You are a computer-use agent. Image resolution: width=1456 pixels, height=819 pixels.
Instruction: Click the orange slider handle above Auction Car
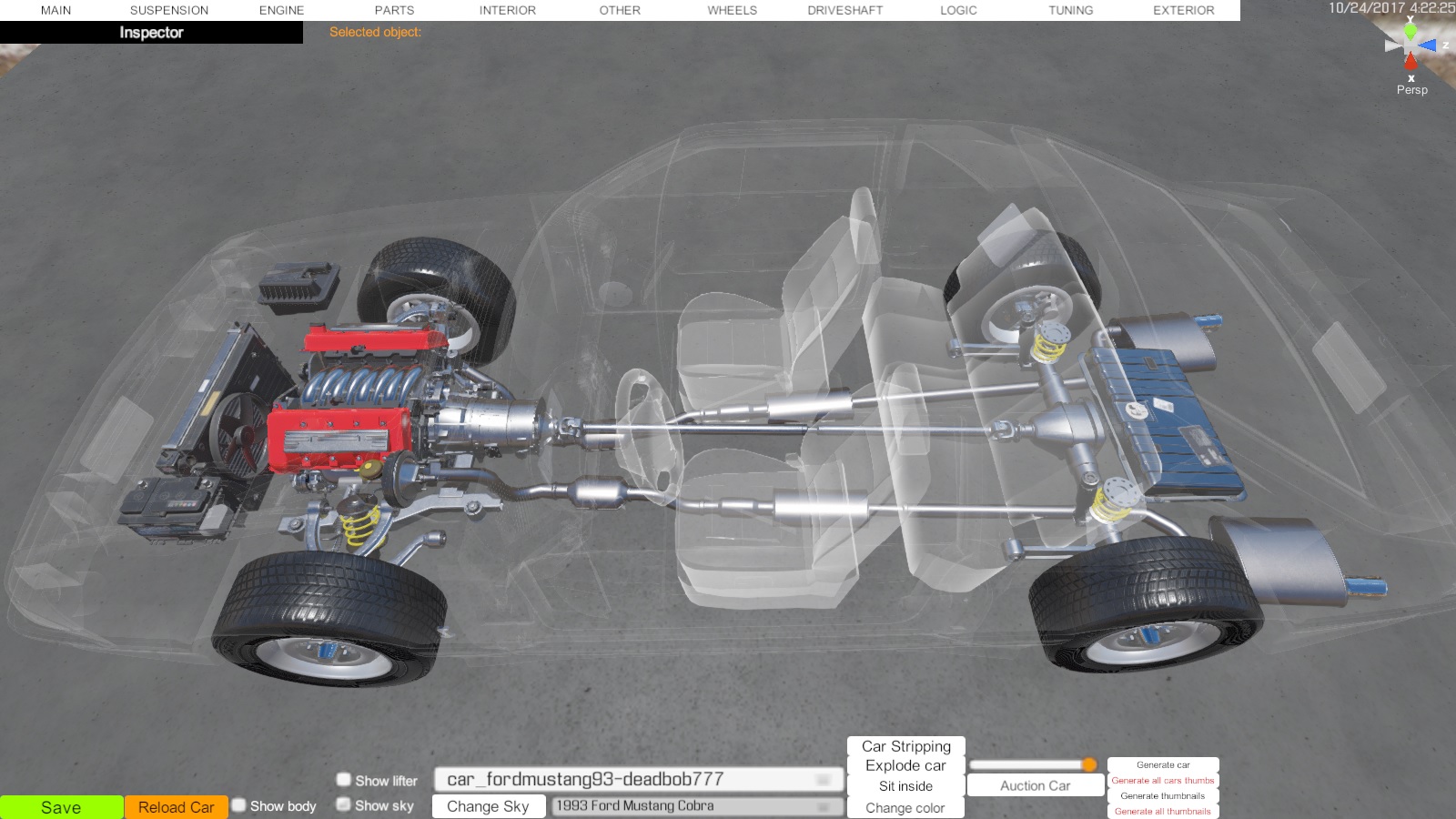(x=1089, y=764)
